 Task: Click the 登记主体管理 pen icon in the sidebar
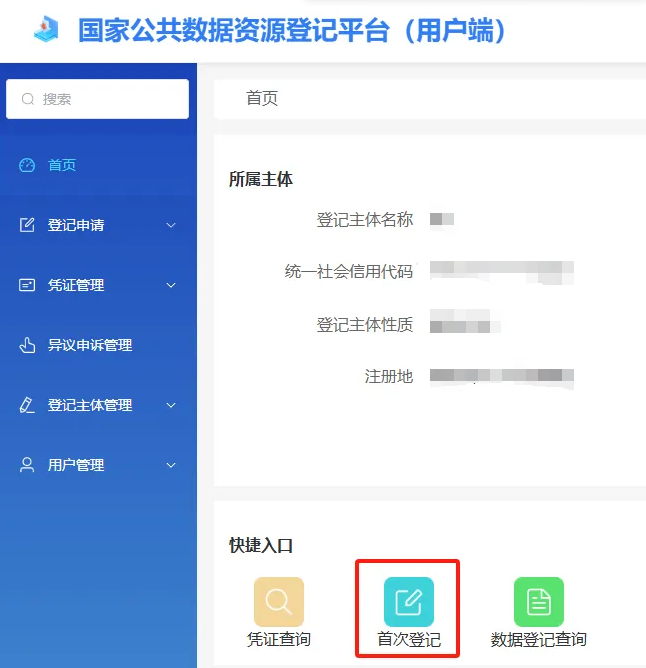[27, 405]
